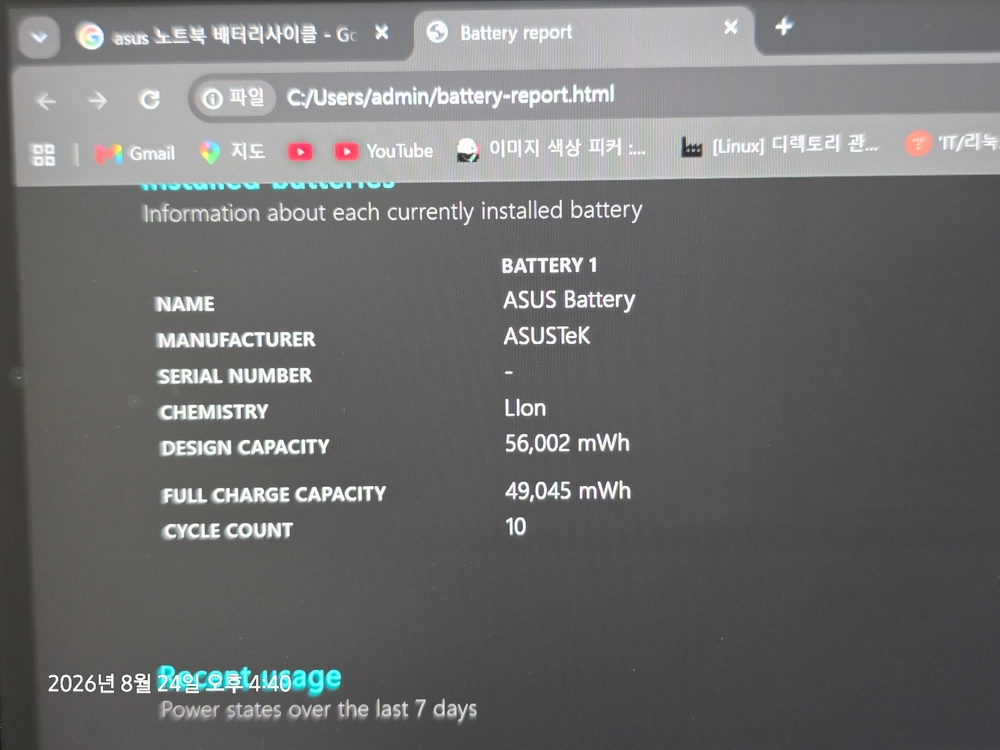Image resolution: width=1000 pixels, height=750 pixels.
Task: Click 'Power states over the last 7 days'
Action: [318, 710]
